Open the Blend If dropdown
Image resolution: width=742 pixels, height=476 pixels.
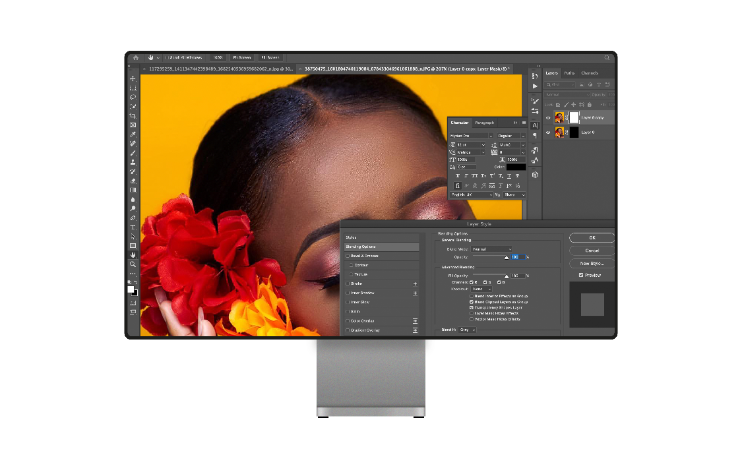467,330
